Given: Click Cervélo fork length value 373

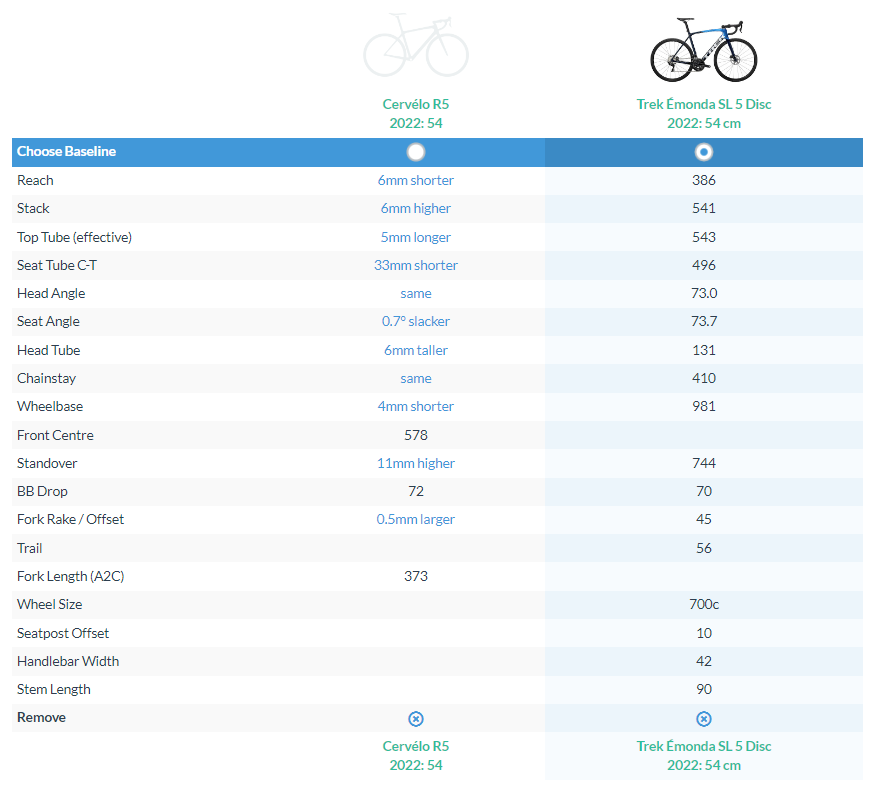Looking at the screenshot, I should pos(416,577).
